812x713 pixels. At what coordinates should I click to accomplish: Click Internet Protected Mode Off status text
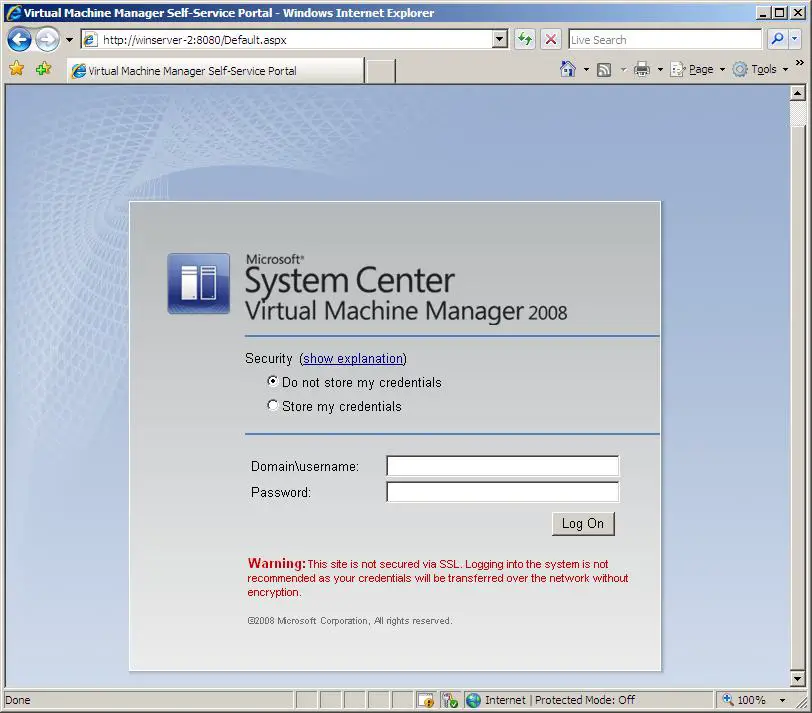[x=560, y=700]
